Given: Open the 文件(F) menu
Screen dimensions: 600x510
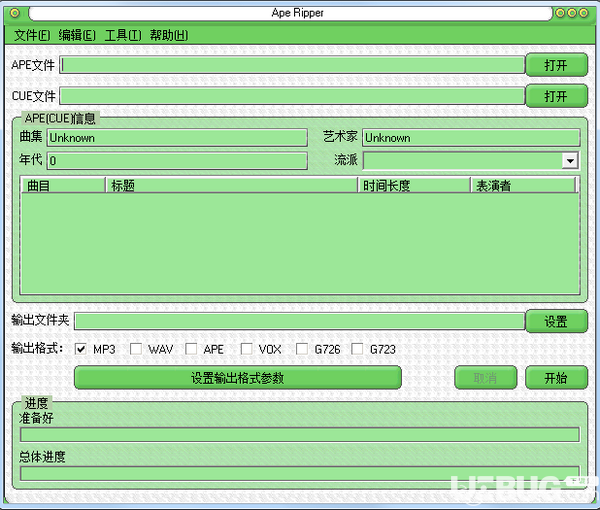Looking at the screenshot, I should pos(32,36).
